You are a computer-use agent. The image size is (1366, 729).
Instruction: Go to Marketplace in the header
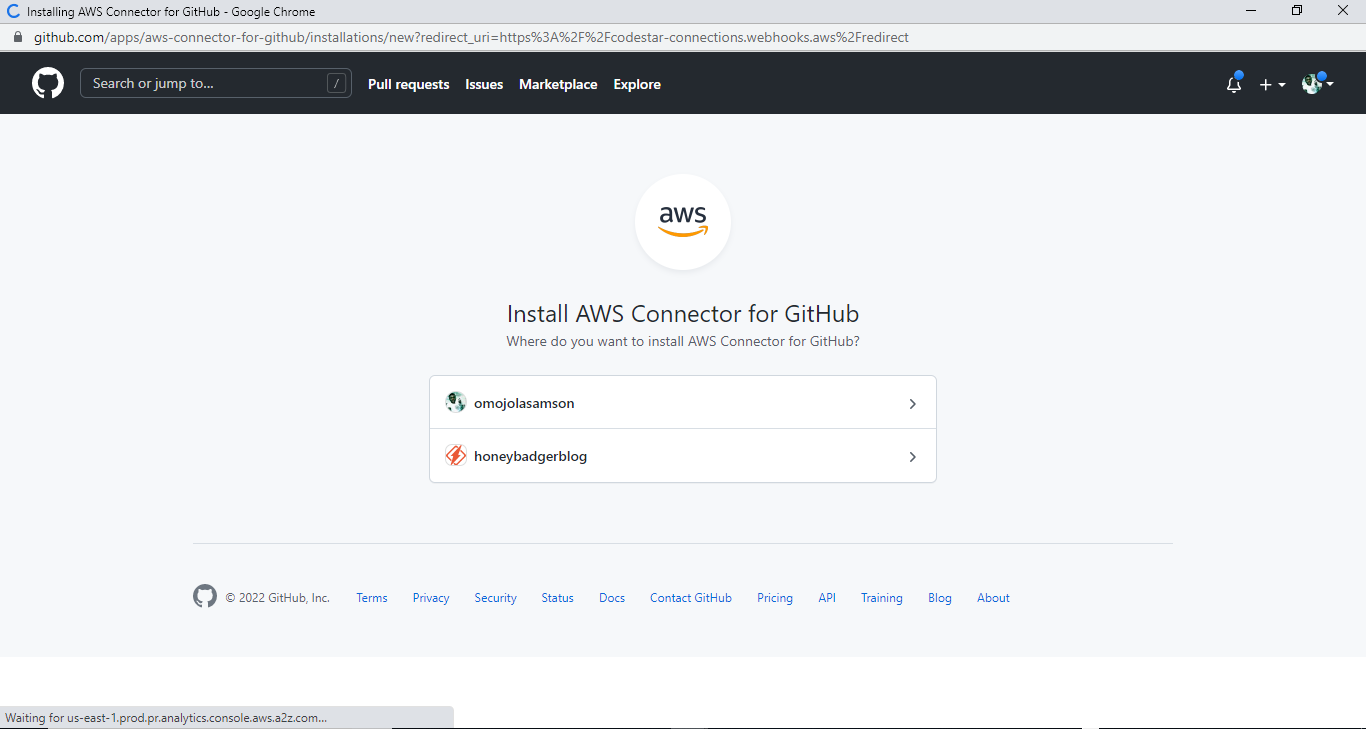tap(558, 84)
